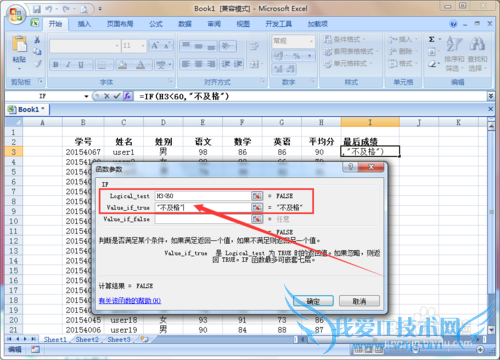Open the number format dropdown 常规
The height and width of the screenshot is (360, 500).
312,41
